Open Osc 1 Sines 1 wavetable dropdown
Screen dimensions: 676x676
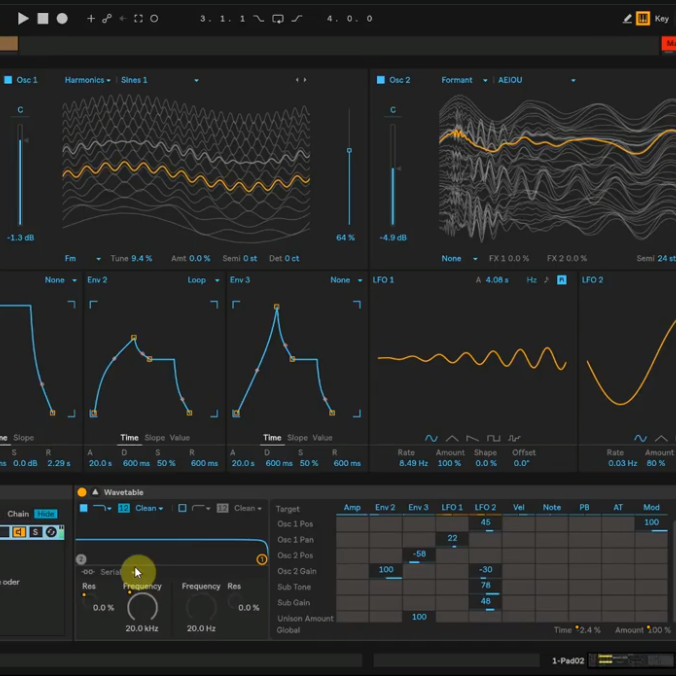160,80
